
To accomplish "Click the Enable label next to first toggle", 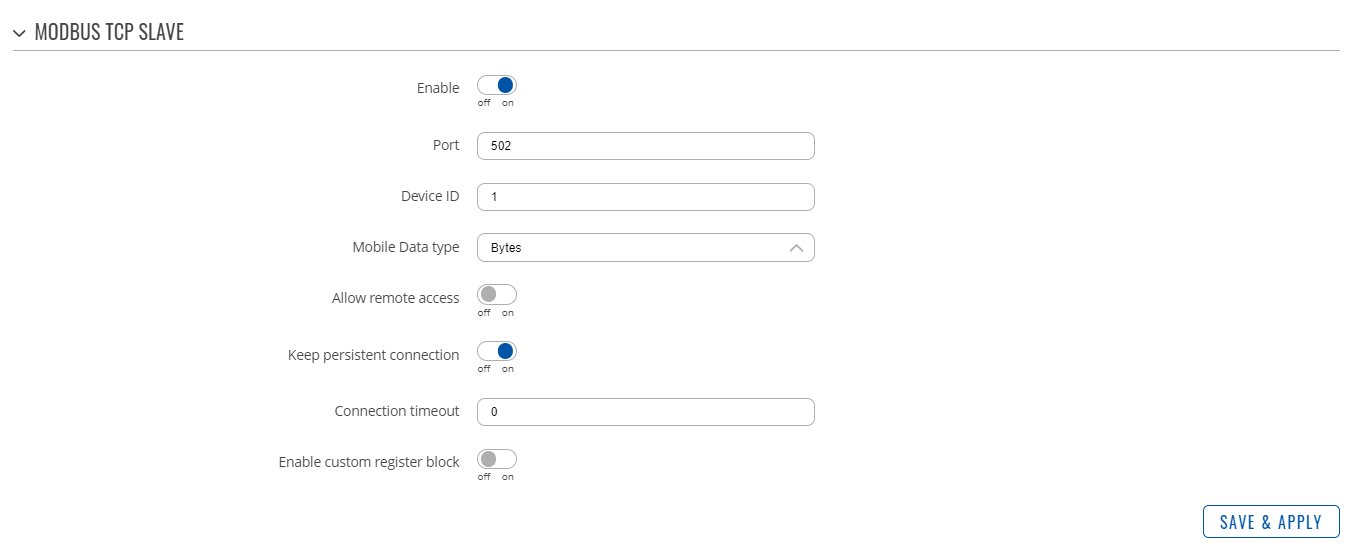I will [x=438, y=88].
